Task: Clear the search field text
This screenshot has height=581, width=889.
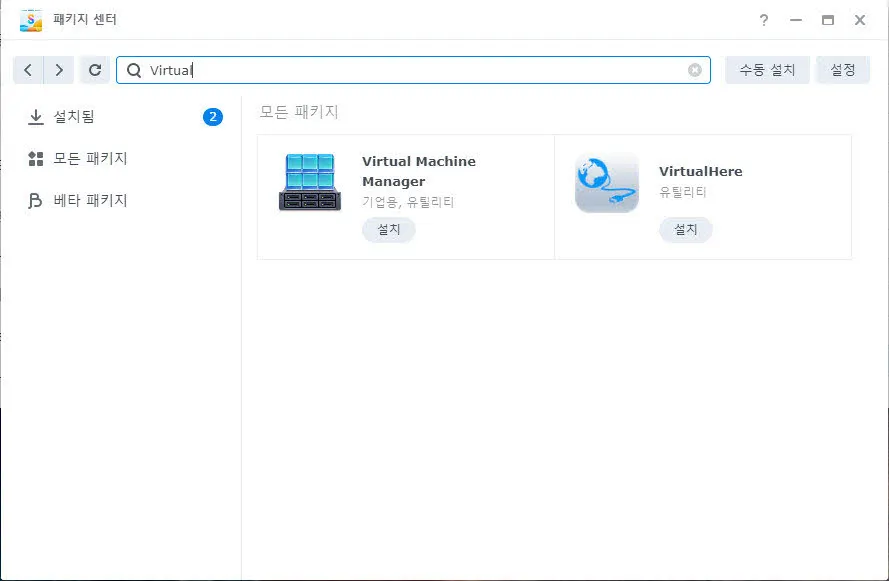Action: (695, 70)
